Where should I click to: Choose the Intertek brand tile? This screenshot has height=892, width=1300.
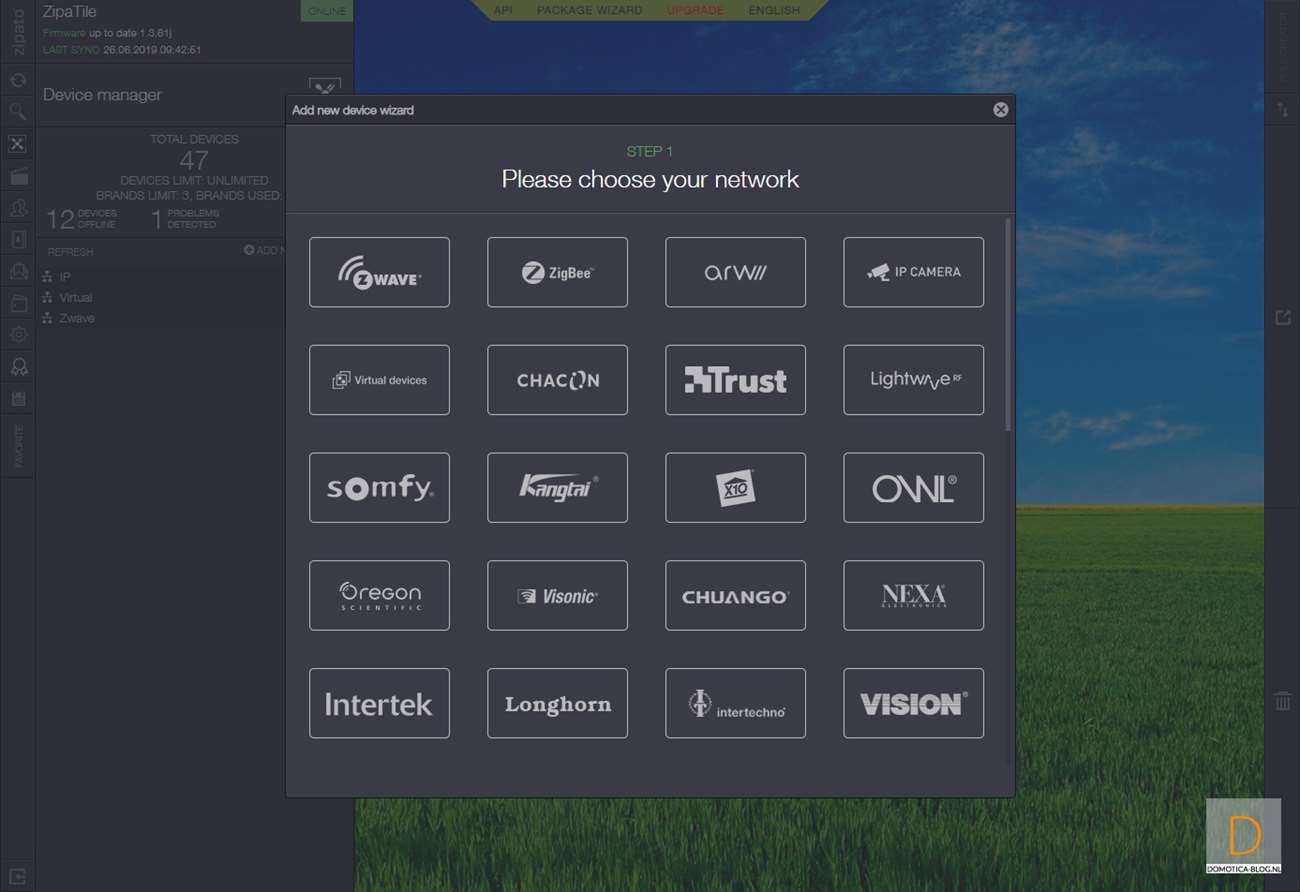(379, 704)
